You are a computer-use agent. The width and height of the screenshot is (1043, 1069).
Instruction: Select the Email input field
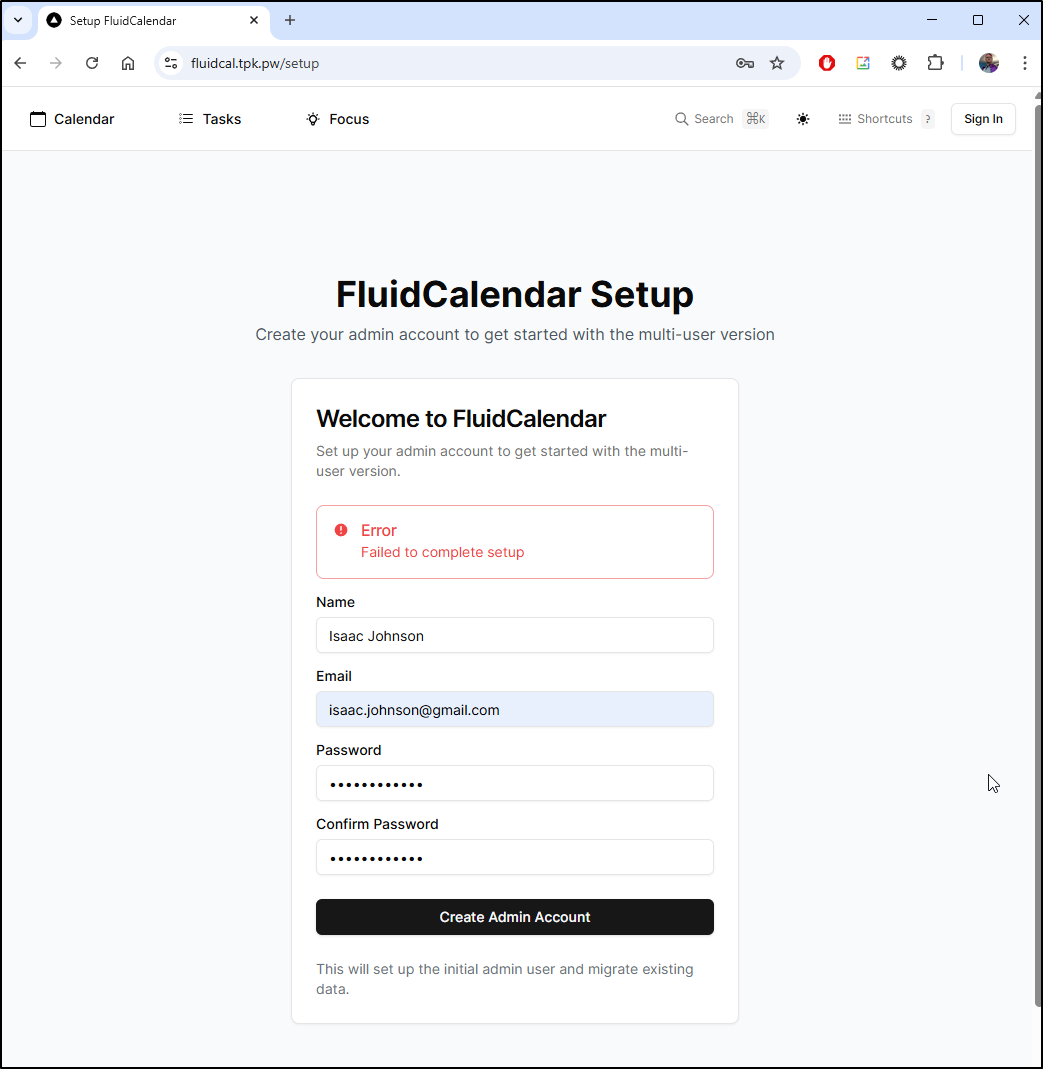(515, 710)
